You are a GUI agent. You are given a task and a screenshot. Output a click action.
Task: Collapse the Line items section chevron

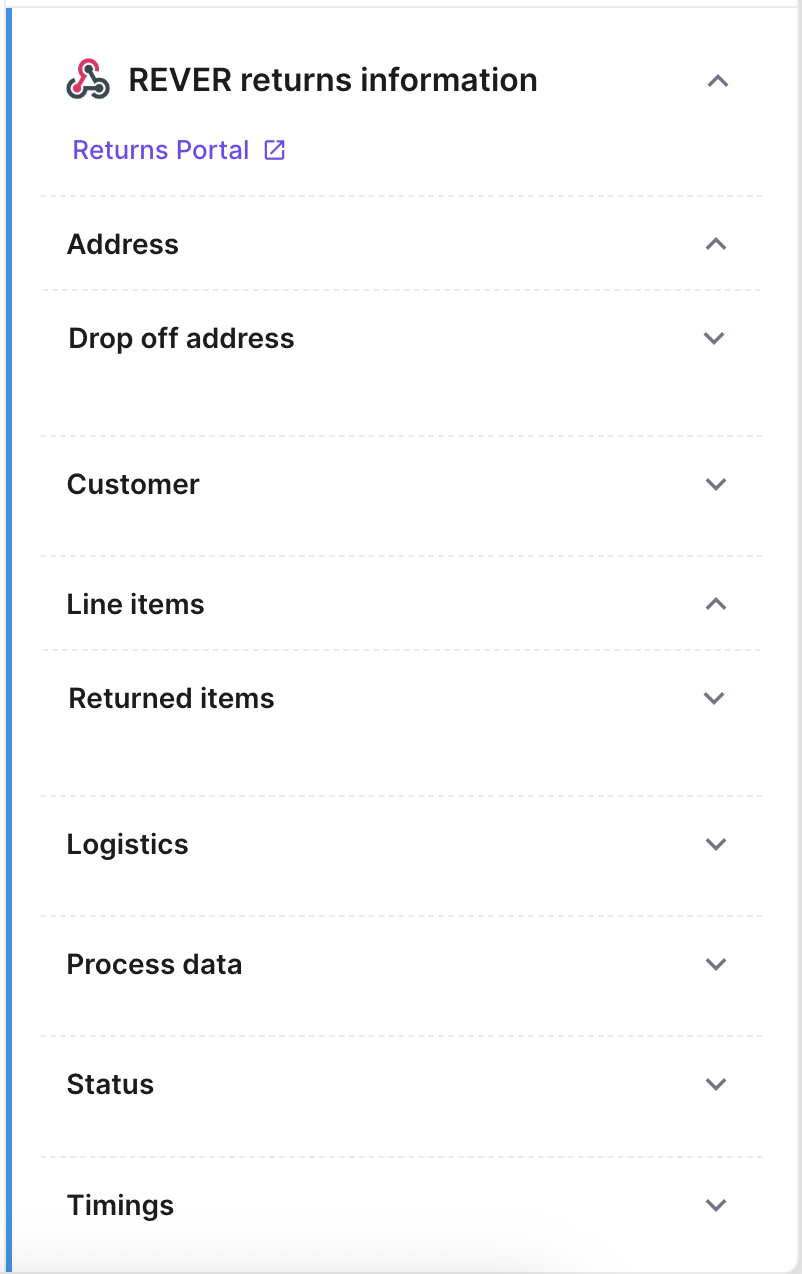coord(715,604)
